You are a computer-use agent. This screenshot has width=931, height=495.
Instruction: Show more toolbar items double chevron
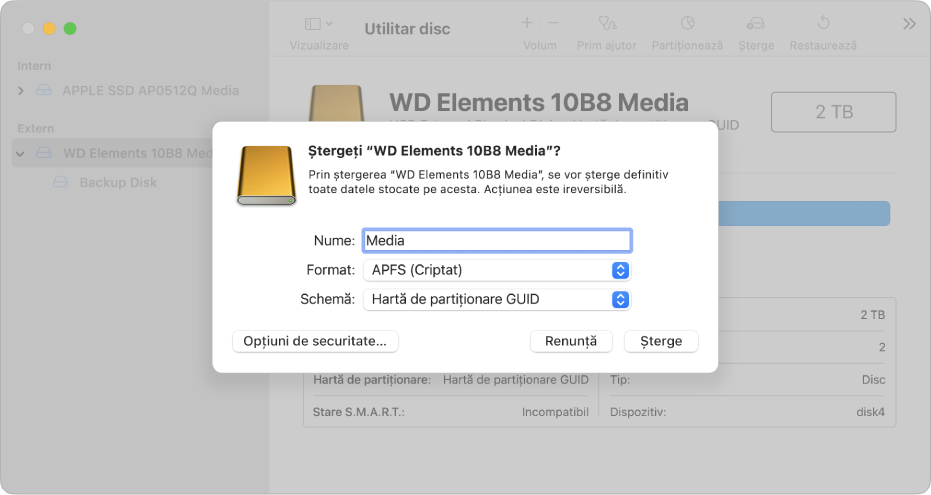click(909, 24)
